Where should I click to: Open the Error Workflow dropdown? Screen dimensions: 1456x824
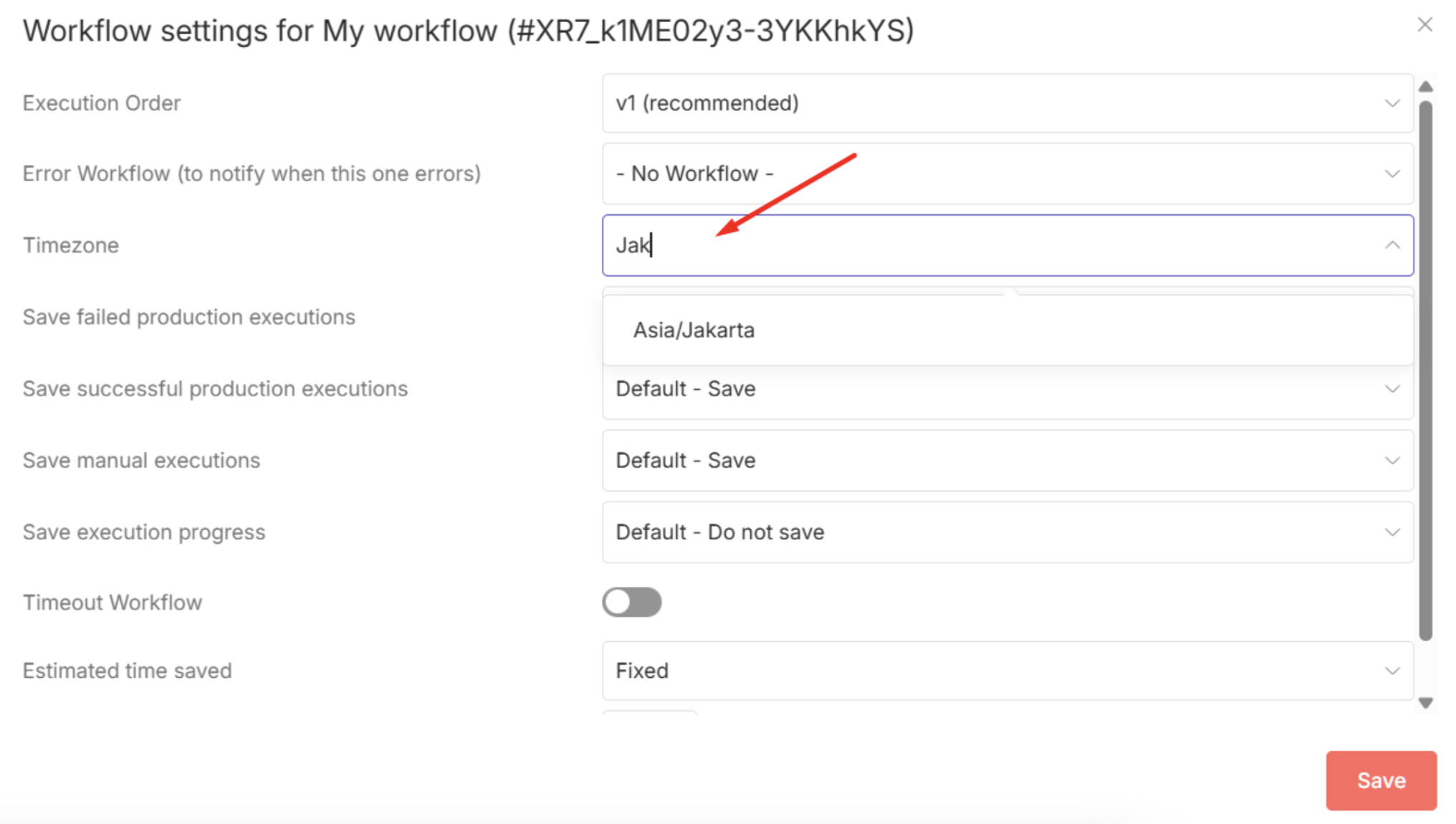(1007, 173)
